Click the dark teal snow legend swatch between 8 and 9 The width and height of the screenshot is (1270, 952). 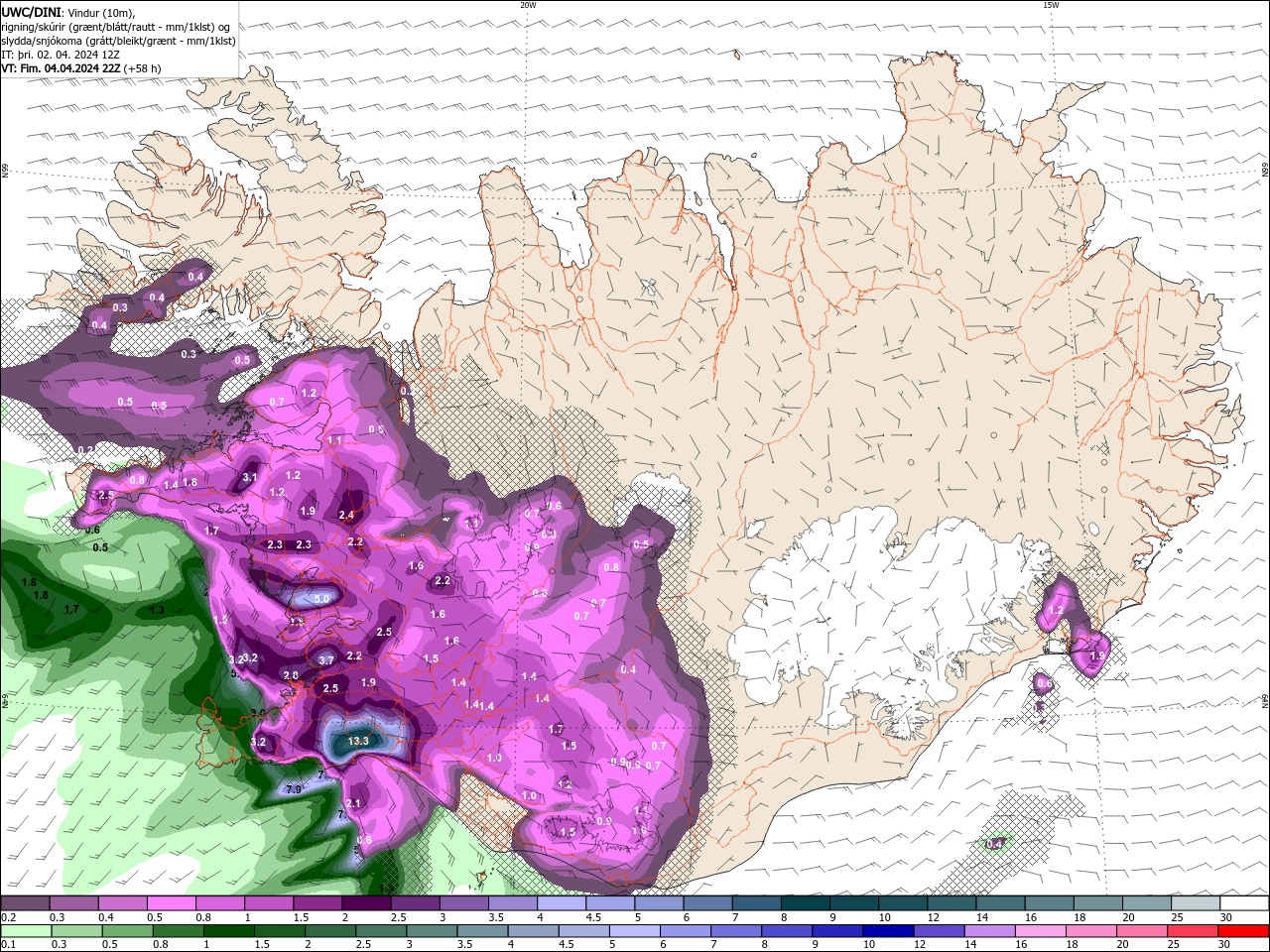point(806,903)
